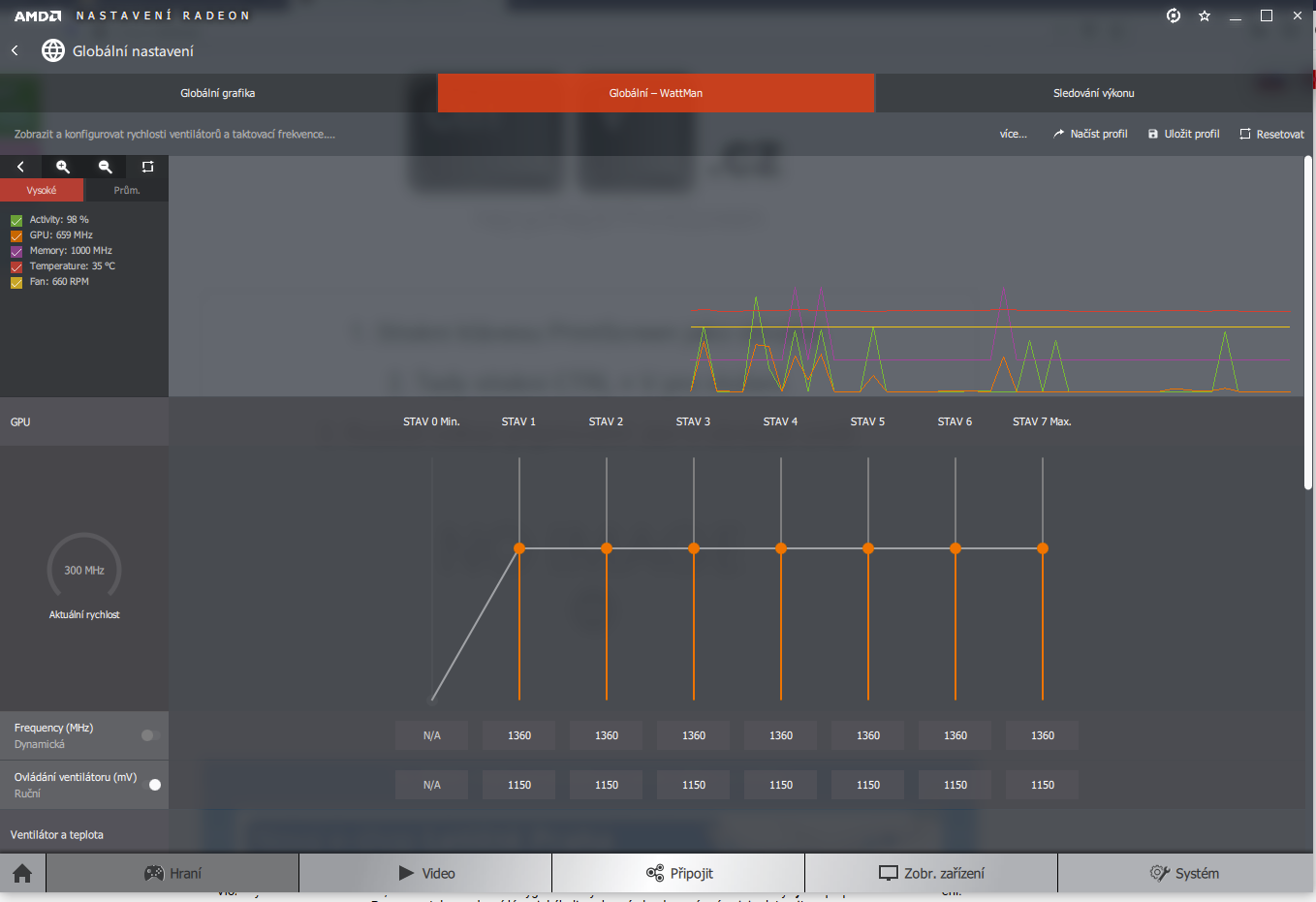Toggle the Temperature graph checkbox
This screenshot has height=902, width=1316.
(x=16, y=266)
